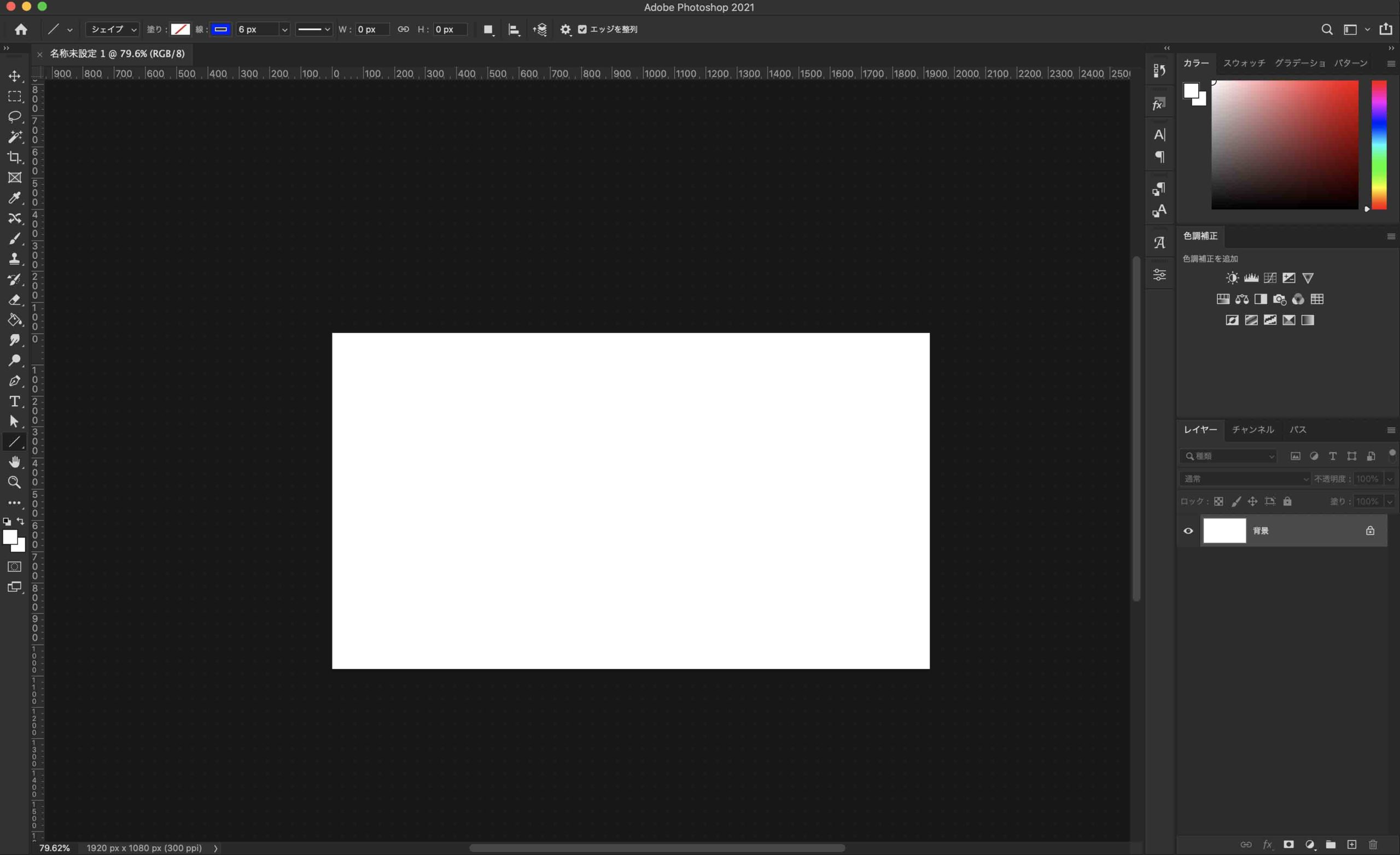The height and width of the screenshot is (855, 1400).
Task: Select the Horizontal Type tool
Action: coord(15,401)
